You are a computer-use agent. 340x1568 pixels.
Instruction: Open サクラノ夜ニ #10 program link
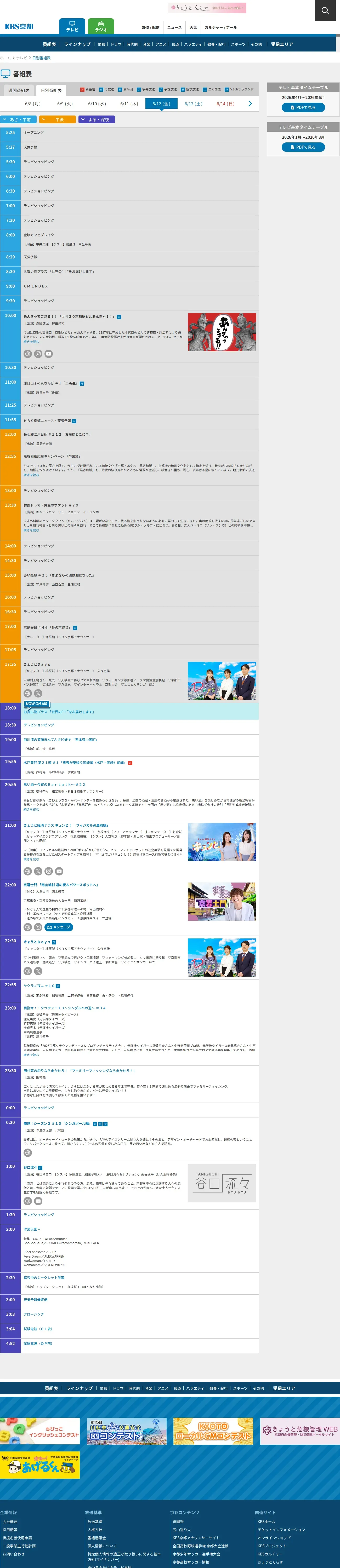coord(39,985)
